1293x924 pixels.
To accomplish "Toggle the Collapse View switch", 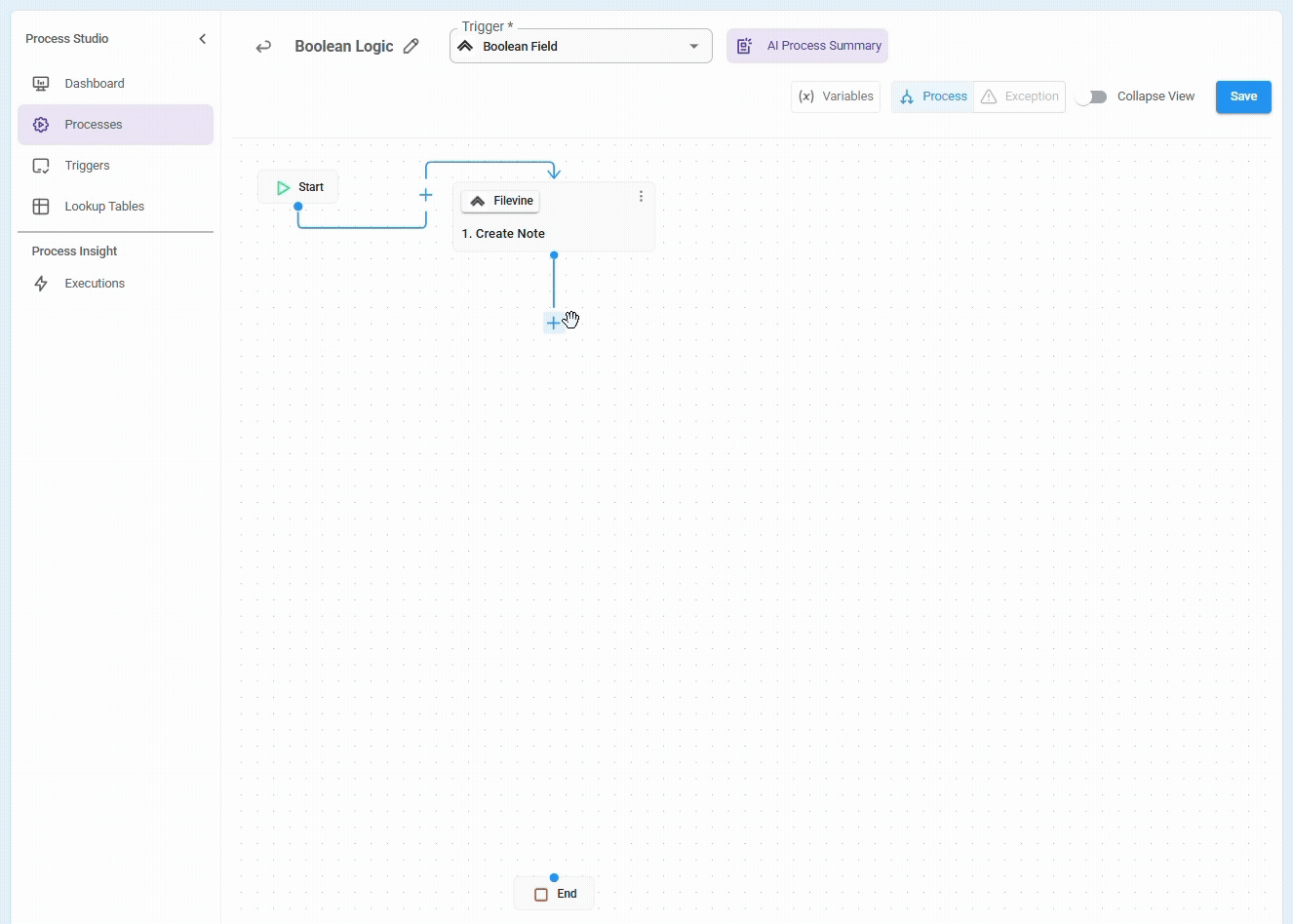I will point(1091,96).
